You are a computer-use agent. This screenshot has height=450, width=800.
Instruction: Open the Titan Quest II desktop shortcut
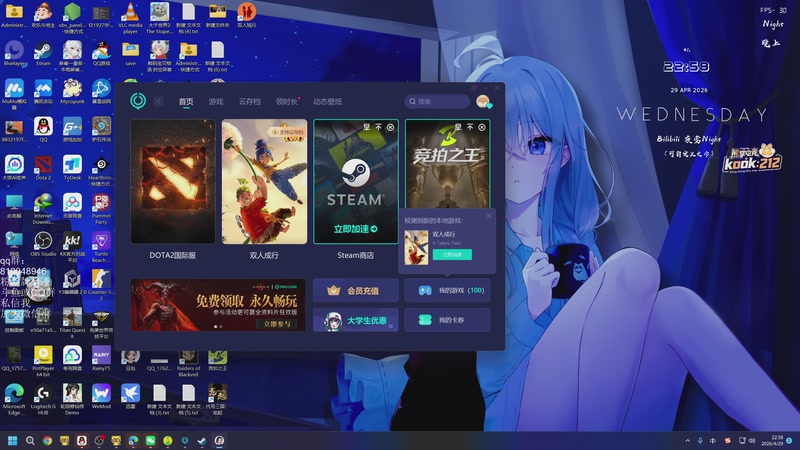tap(72, 323)
